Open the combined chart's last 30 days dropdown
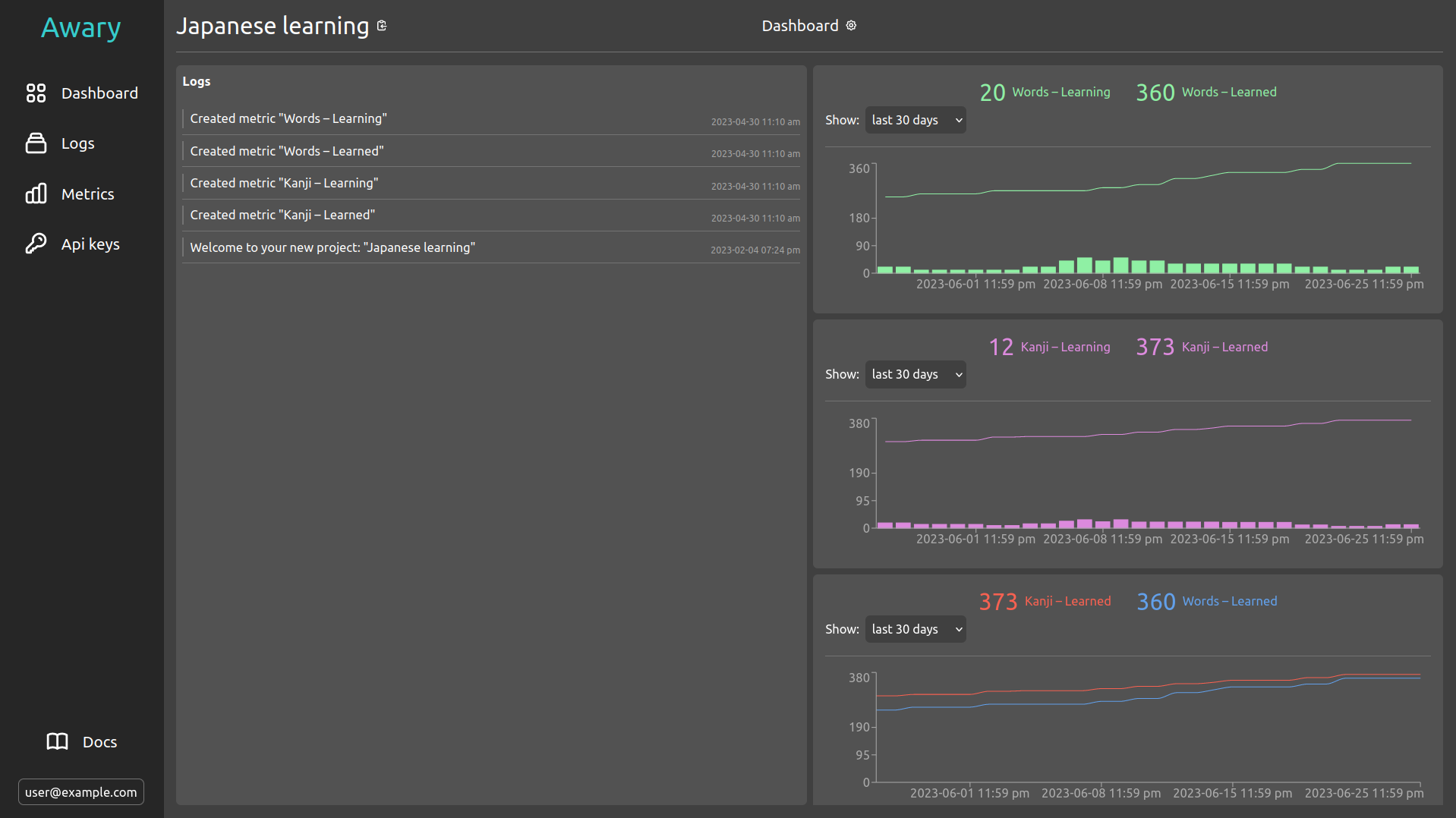 coord(915,629)
